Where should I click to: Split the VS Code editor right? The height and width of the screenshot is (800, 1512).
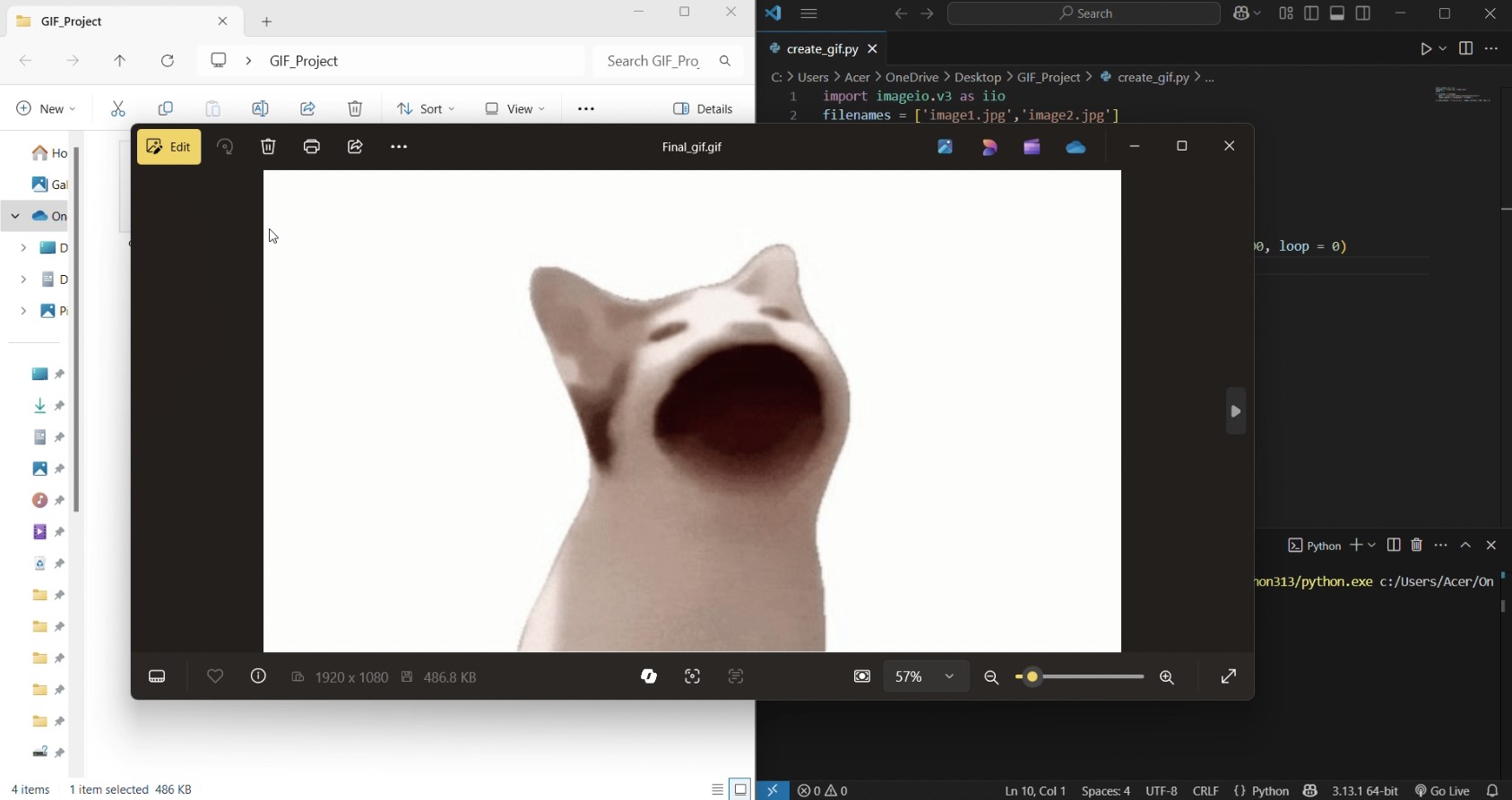click(1465, 48)
